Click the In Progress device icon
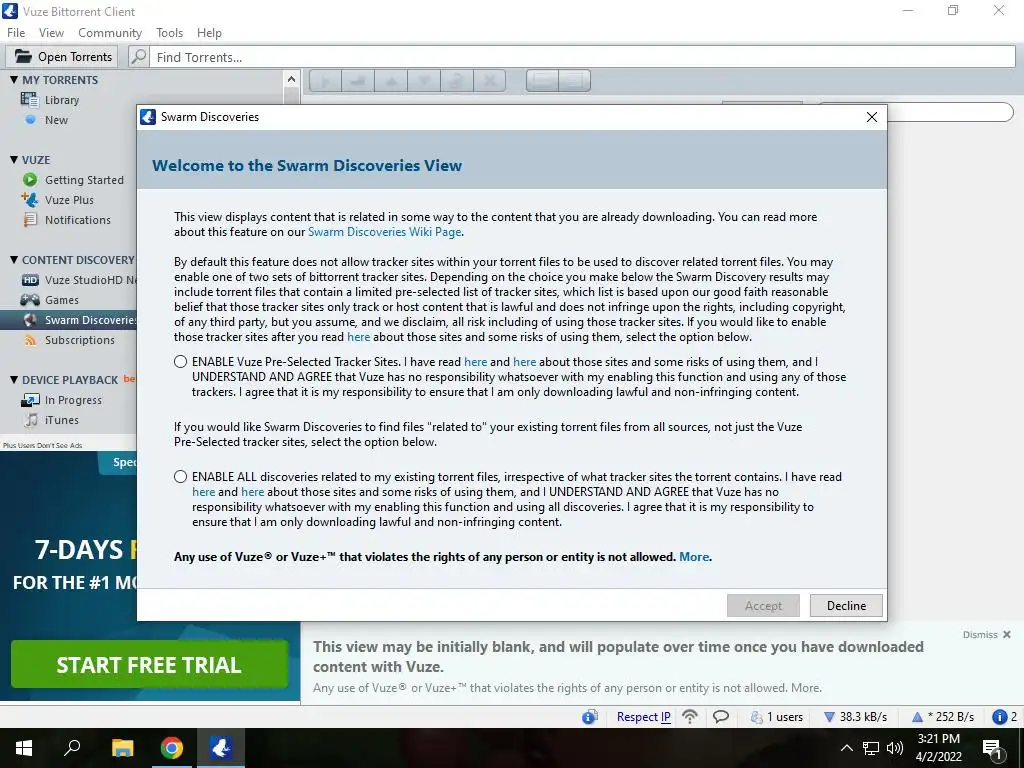The width and height of the screenshot is (1024, 768). tap(30, 400)
